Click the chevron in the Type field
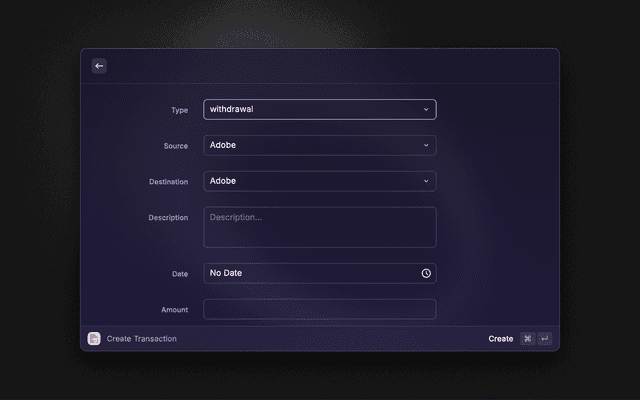The height and width of the screenshot is (400, 640). coord(426,109)
